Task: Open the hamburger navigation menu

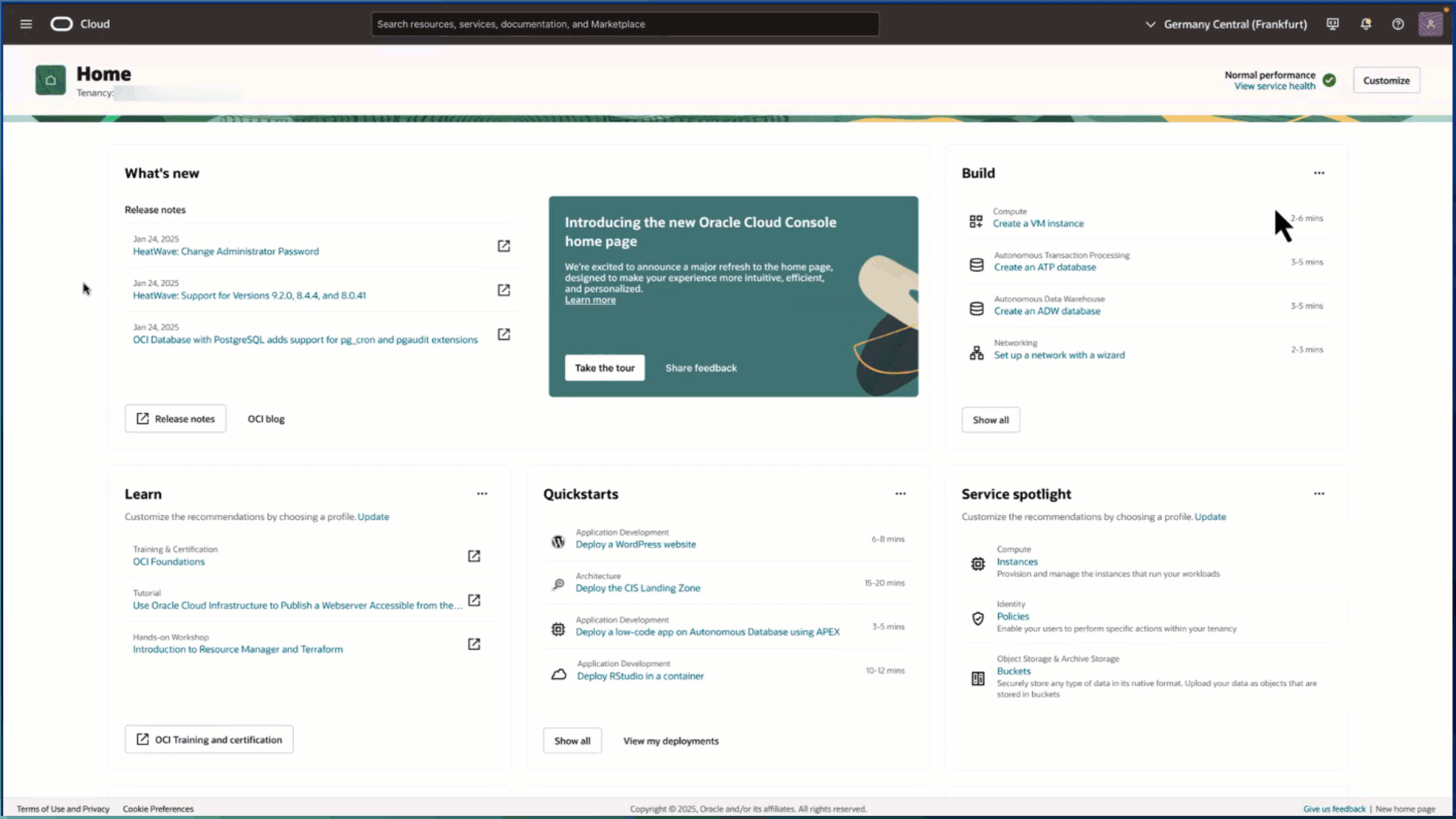Action: 26,24
